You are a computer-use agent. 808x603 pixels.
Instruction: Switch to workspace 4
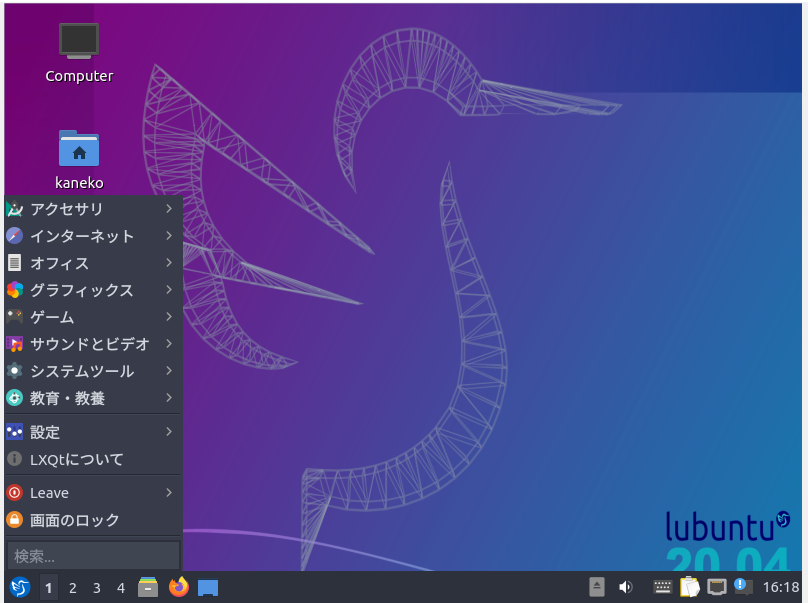(121, 588)
